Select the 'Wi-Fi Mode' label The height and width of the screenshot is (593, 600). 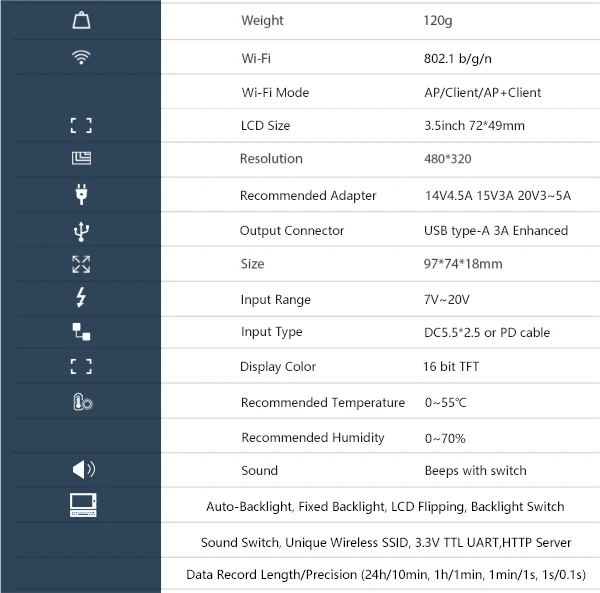tap(275, 93)
